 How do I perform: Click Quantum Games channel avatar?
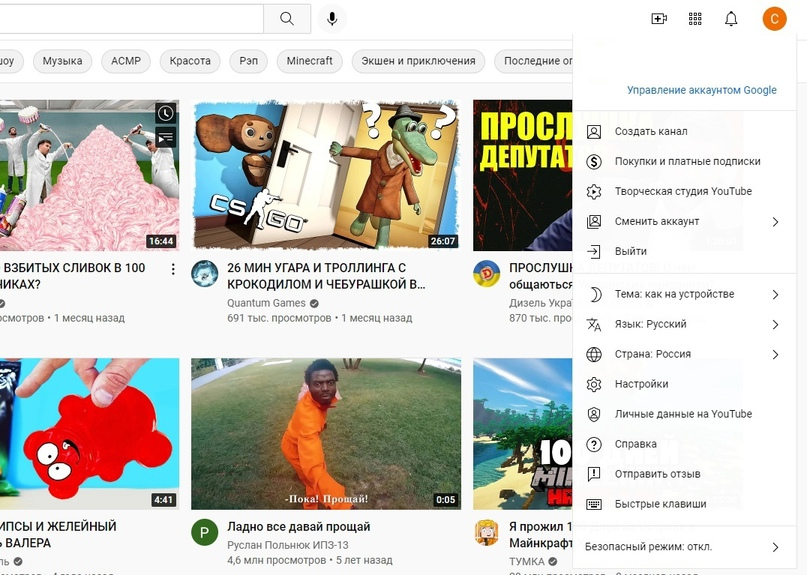(x=204, y=273)
